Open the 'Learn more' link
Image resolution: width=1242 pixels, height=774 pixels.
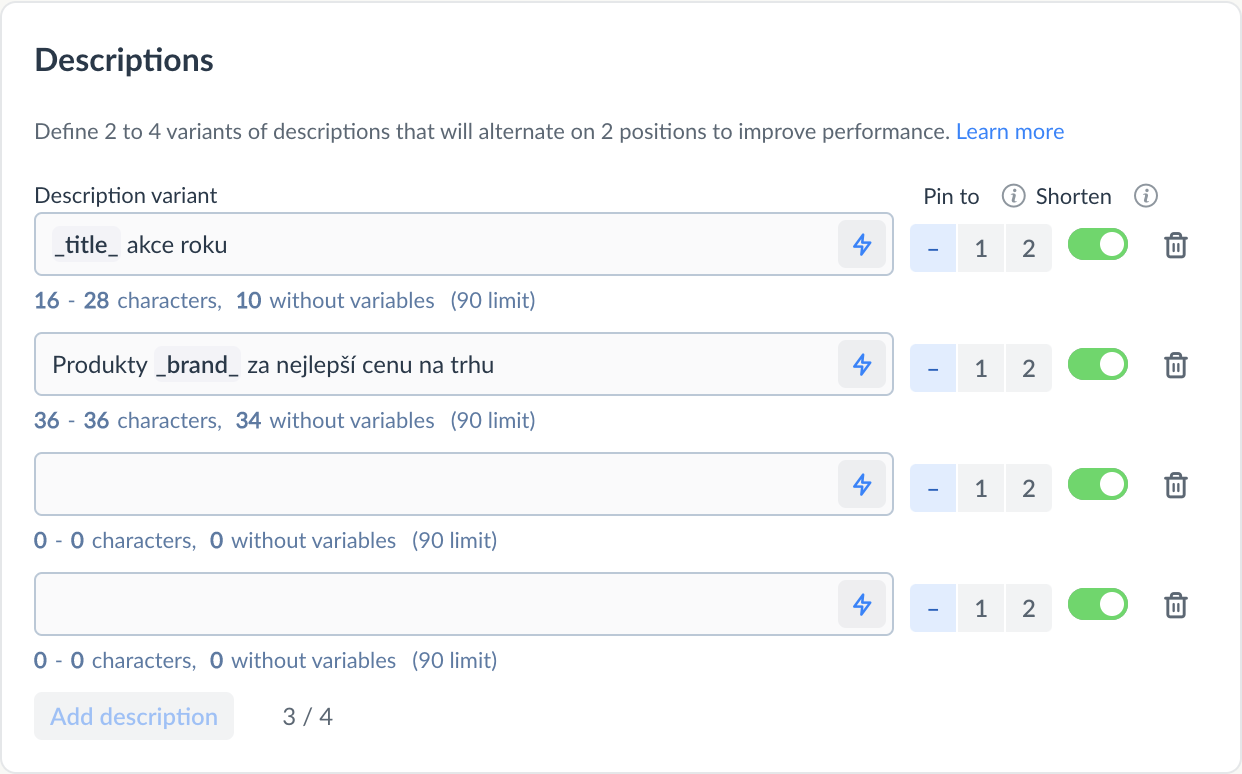pyautogui.click(x=1010, y=131)
